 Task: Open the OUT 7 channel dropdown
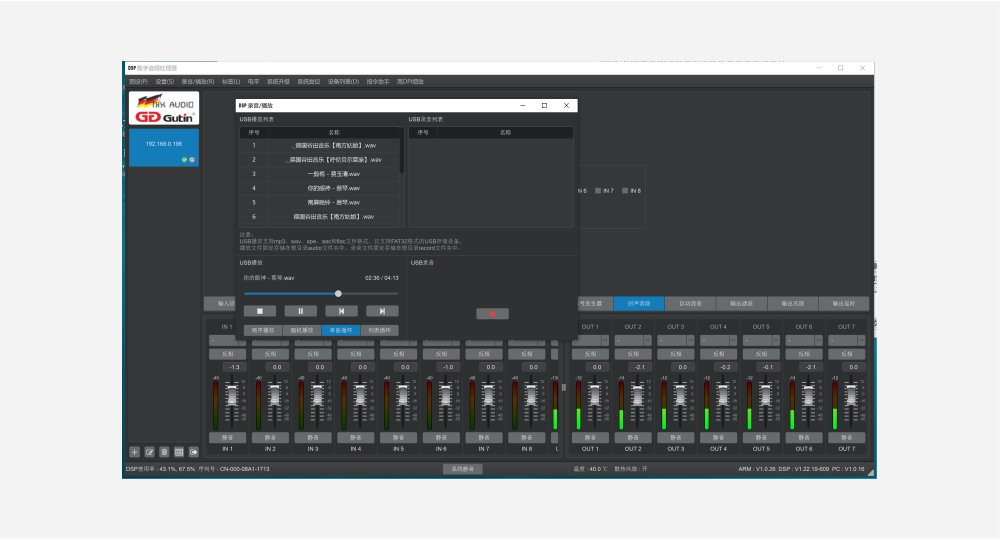tap(846, 341)
